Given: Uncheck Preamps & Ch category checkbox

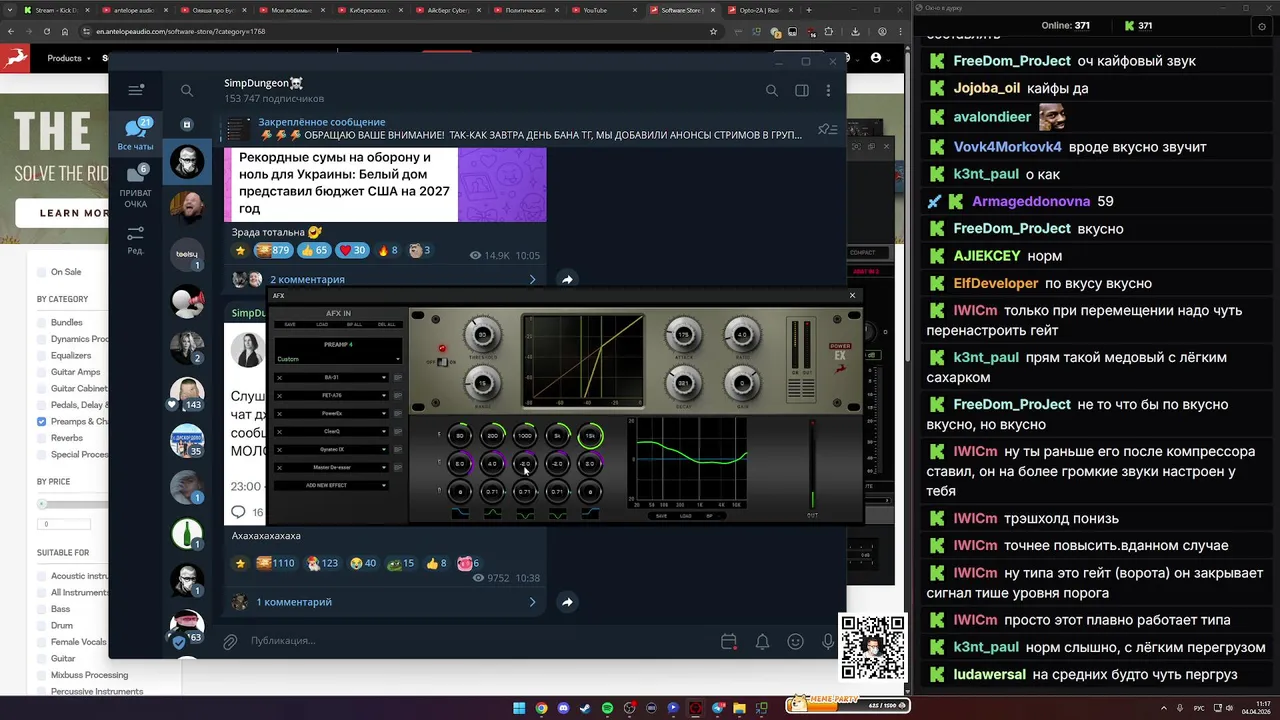Looking at the screenshot, I should pyautogui.click(x=42, y=421).
